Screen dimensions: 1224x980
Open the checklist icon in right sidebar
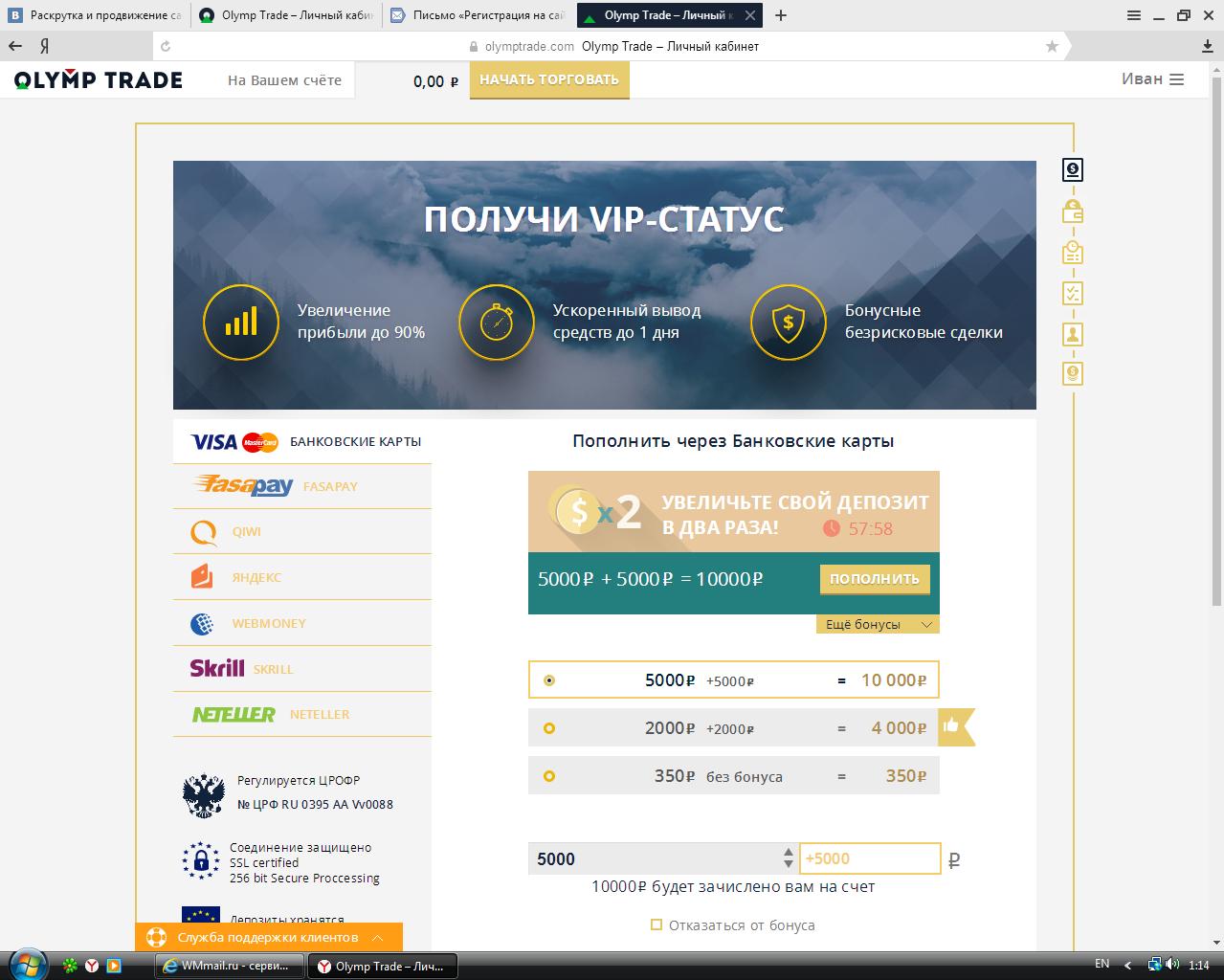1073,294
